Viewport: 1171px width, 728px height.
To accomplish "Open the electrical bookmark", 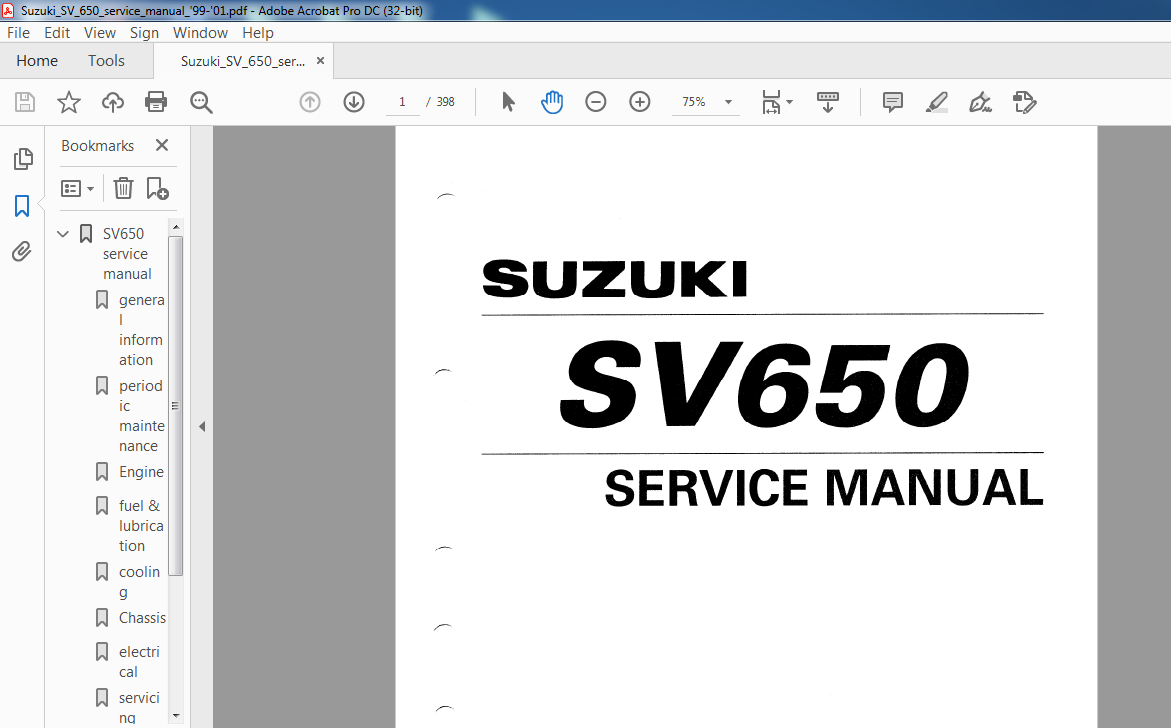I will (139, 662).
